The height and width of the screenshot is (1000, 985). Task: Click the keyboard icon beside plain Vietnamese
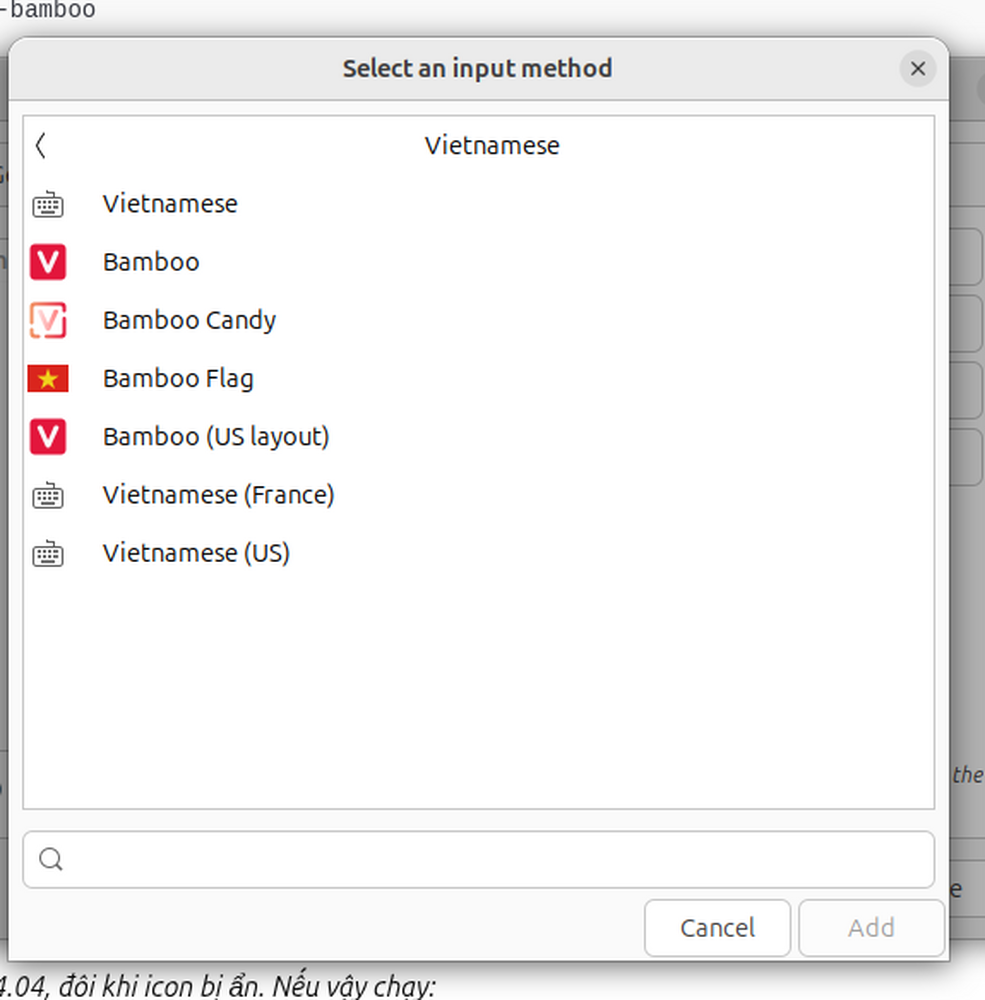(48, 205)
